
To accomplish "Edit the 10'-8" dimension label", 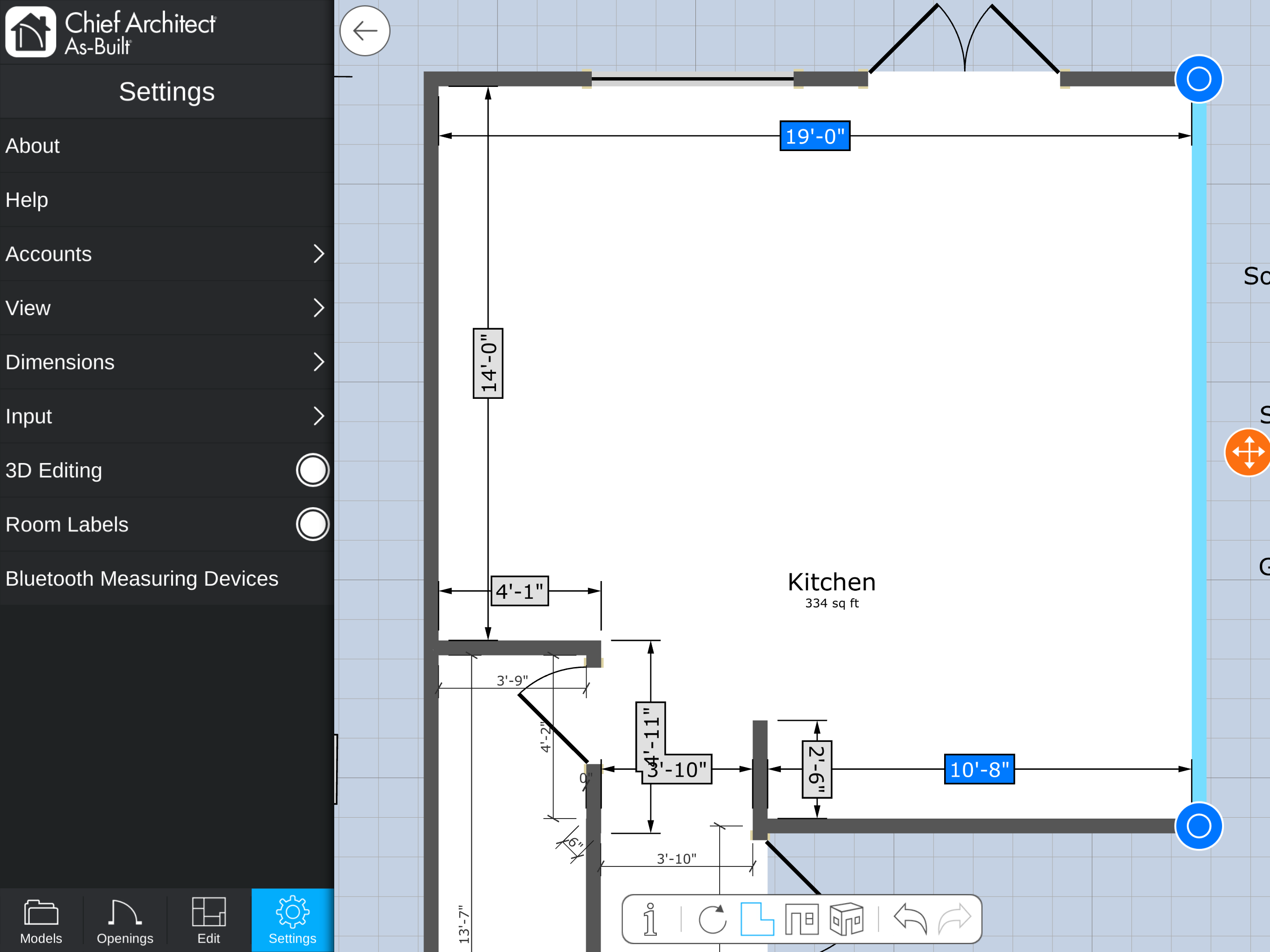I will [x=979, y=769].
